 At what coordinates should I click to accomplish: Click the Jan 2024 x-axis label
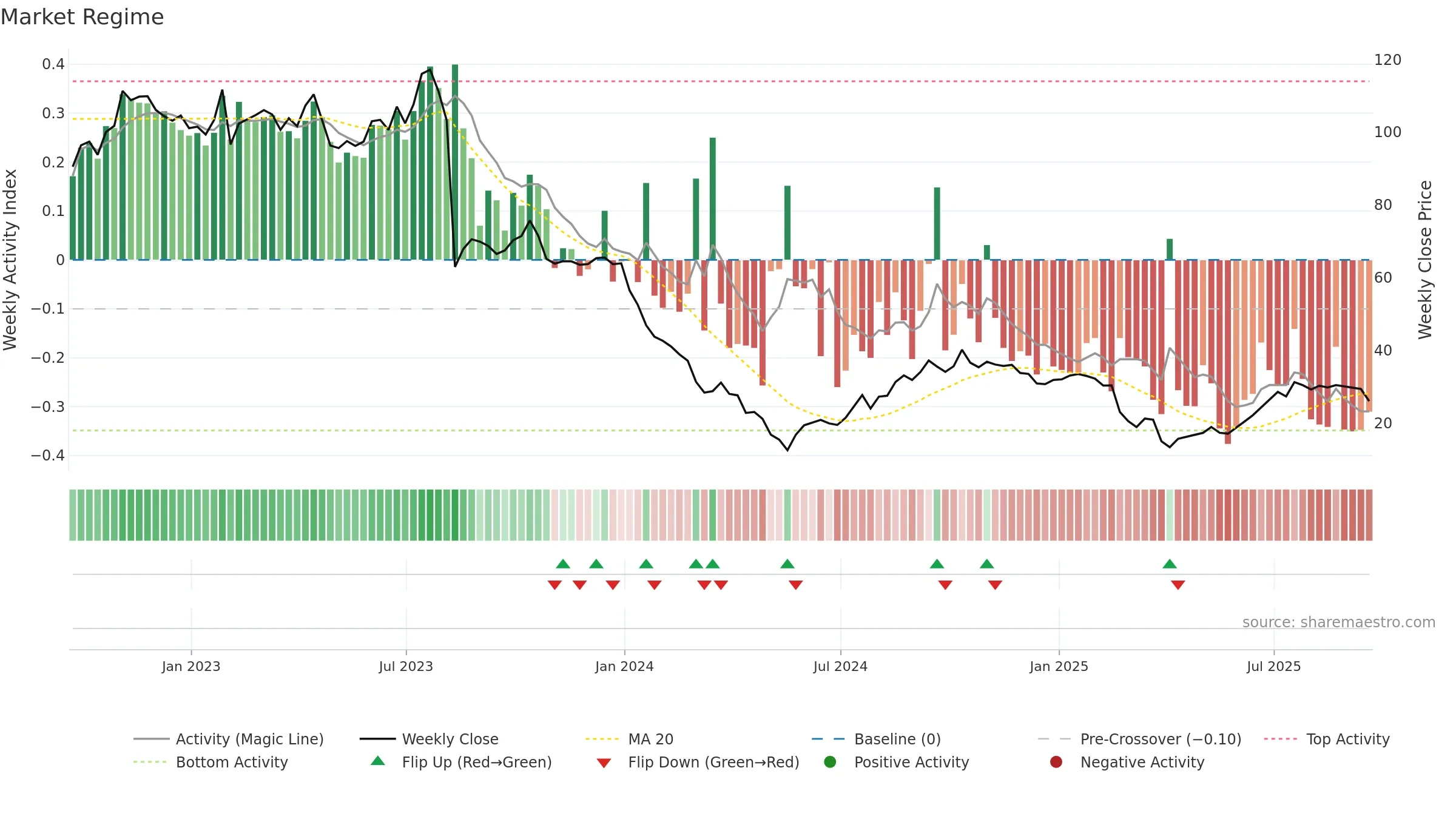click(624, 666)
